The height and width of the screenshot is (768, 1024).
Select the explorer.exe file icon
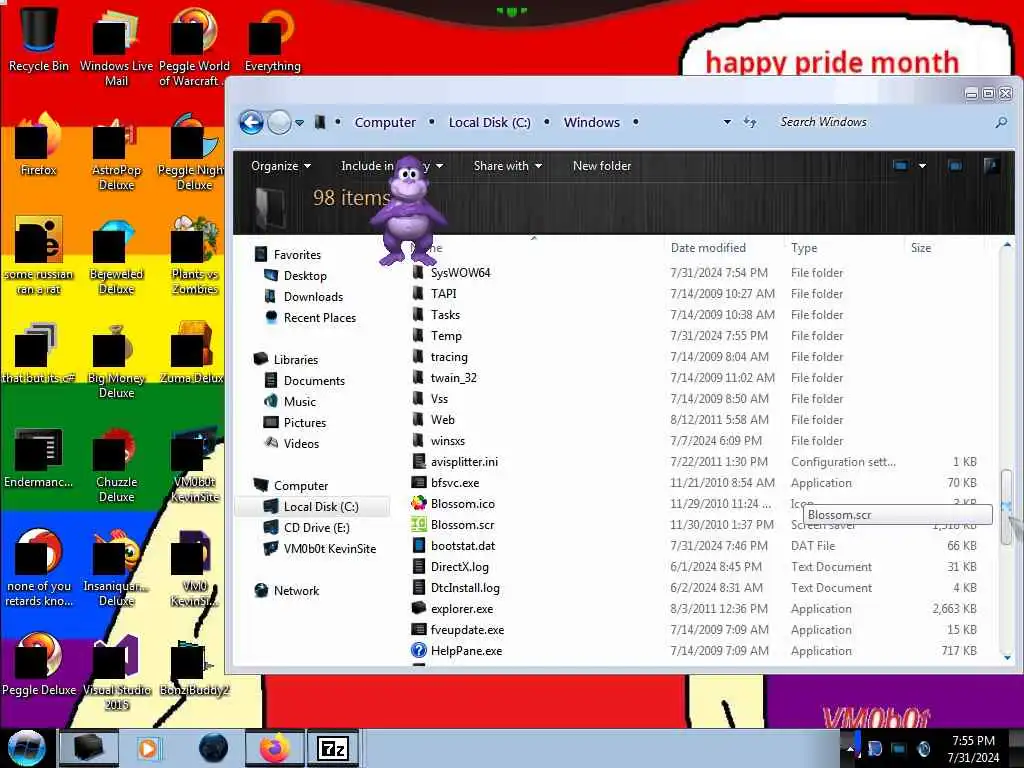(x=419, y=609)
